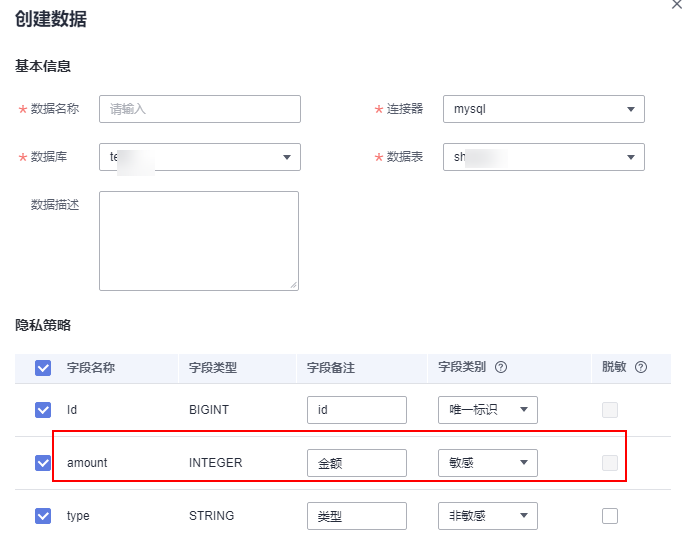Open the 连接器 mysql dropdown
The height and width of the screenshot is (540, 682).
click(543, 109)
